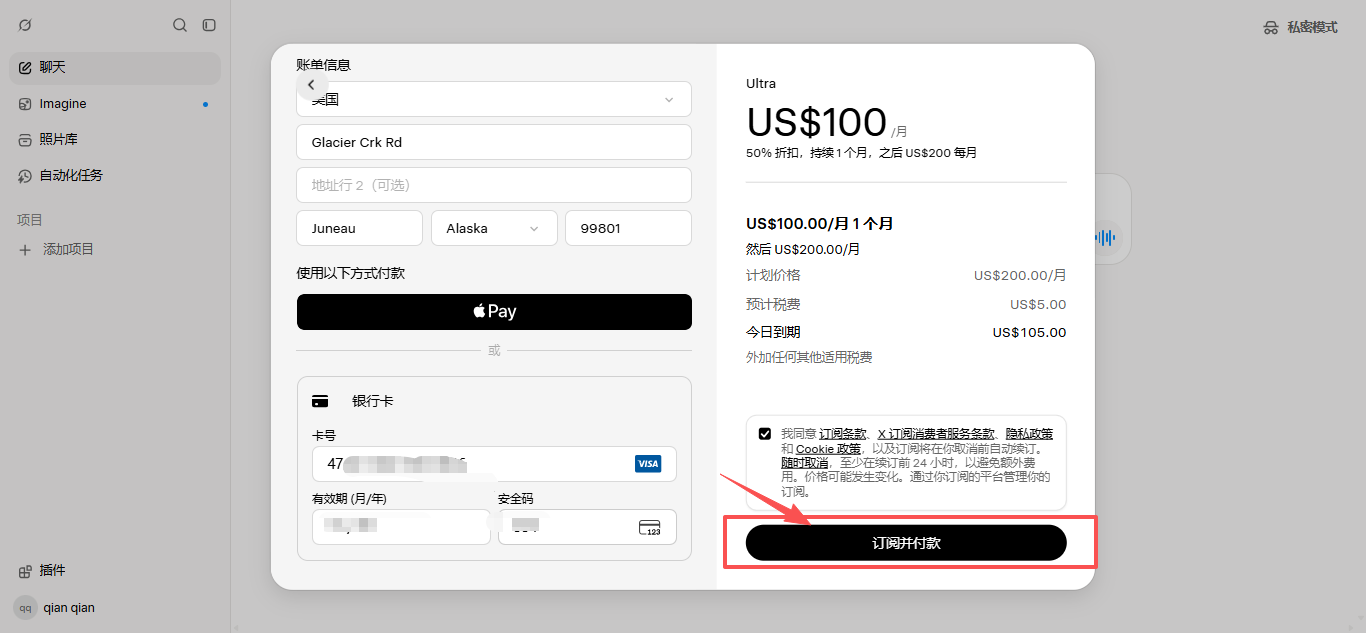Toggle 私密模式 private mode
This screenshot has width=1366, height=633.
(1300, 27)
